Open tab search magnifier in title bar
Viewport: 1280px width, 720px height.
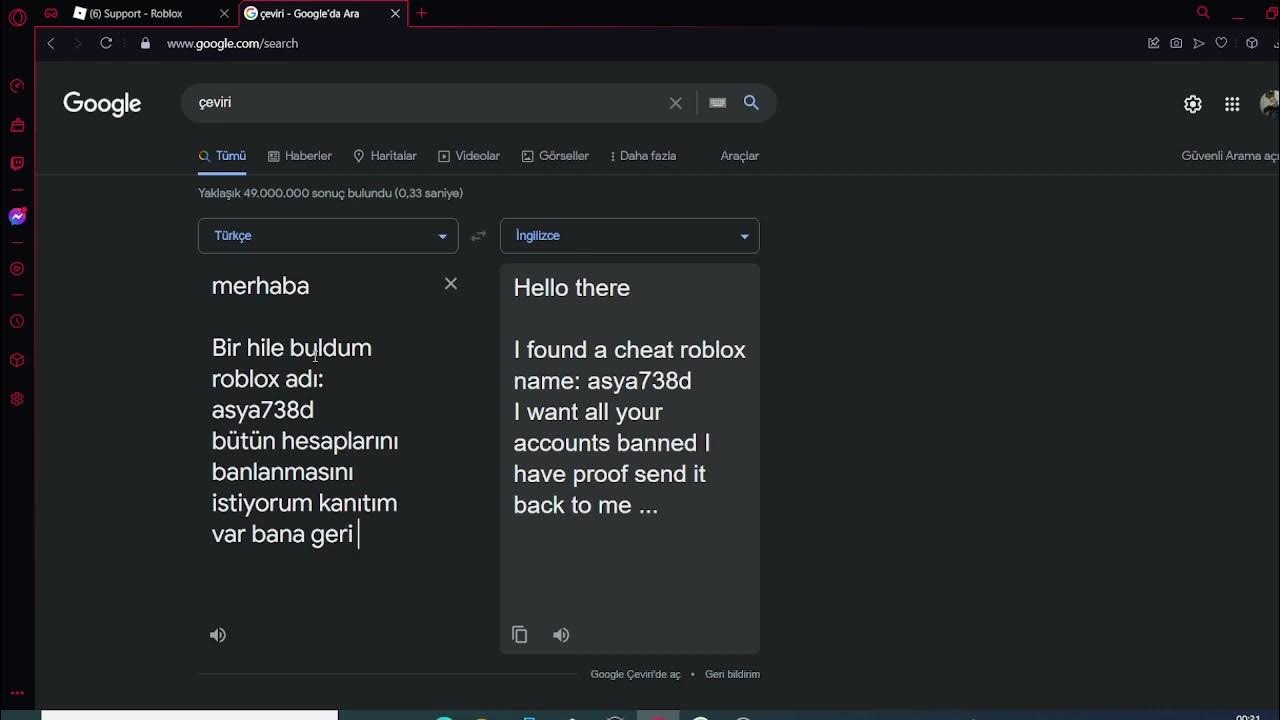1203,13
